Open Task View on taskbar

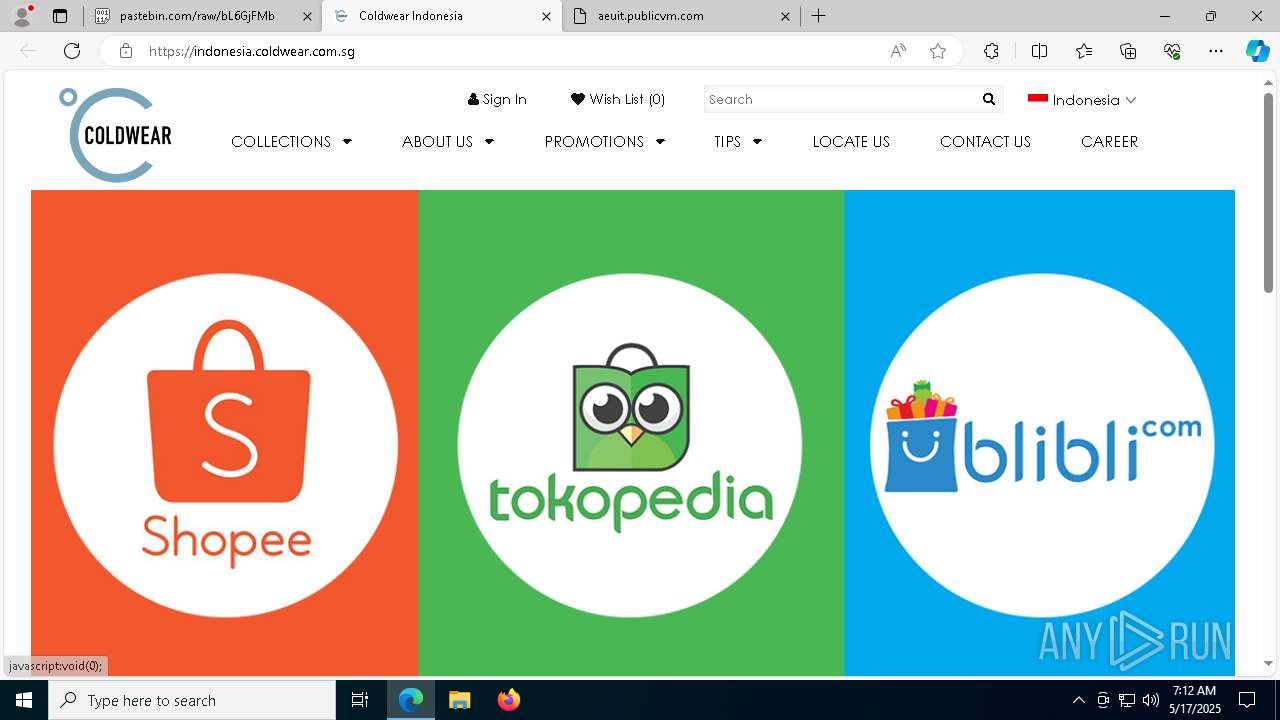360,700
